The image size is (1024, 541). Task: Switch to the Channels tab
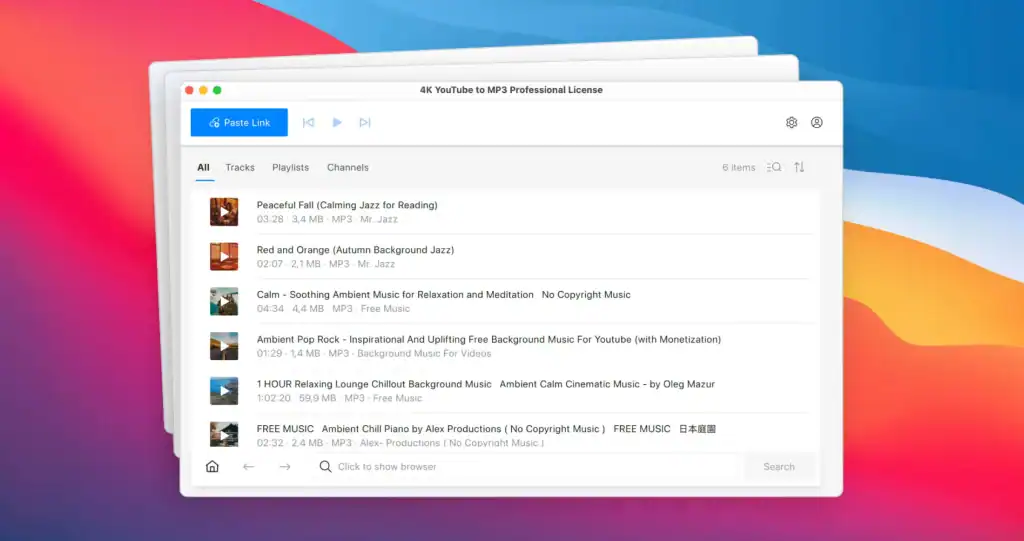tap(348, 167)
